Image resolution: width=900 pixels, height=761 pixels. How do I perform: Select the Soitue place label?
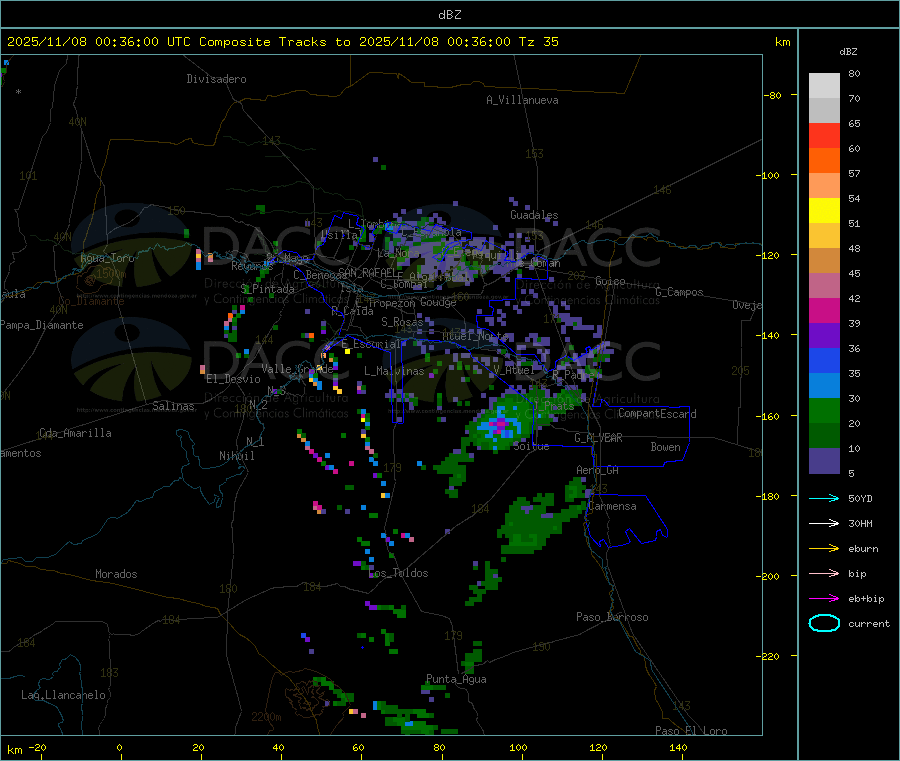(x=531, y=446)
